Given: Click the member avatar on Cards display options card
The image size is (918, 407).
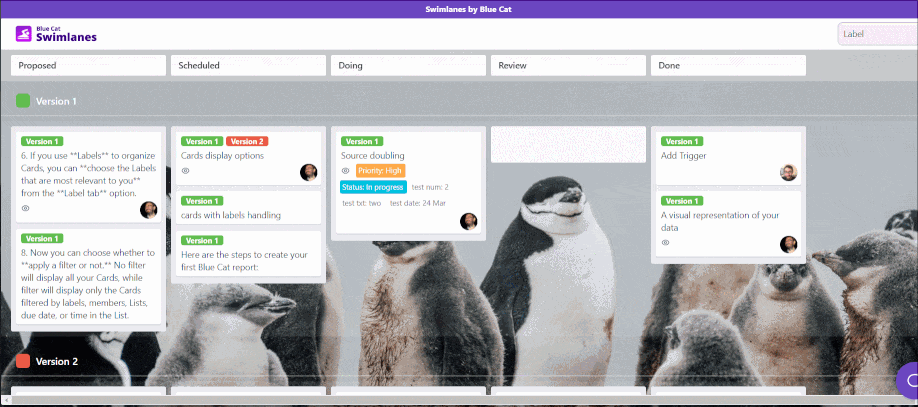Looking at the screenshot, I should [x=309, y=172].
